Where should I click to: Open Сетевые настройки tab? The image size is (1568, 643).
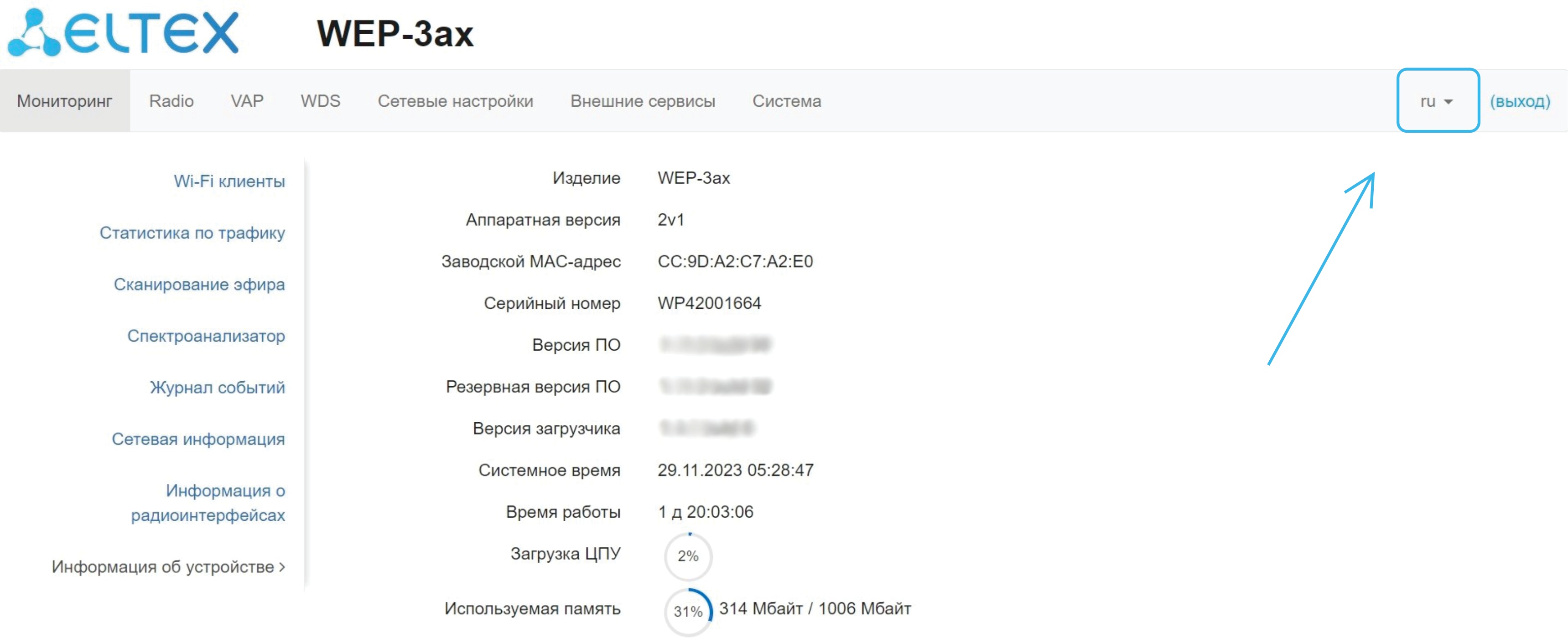click(455, 101)
